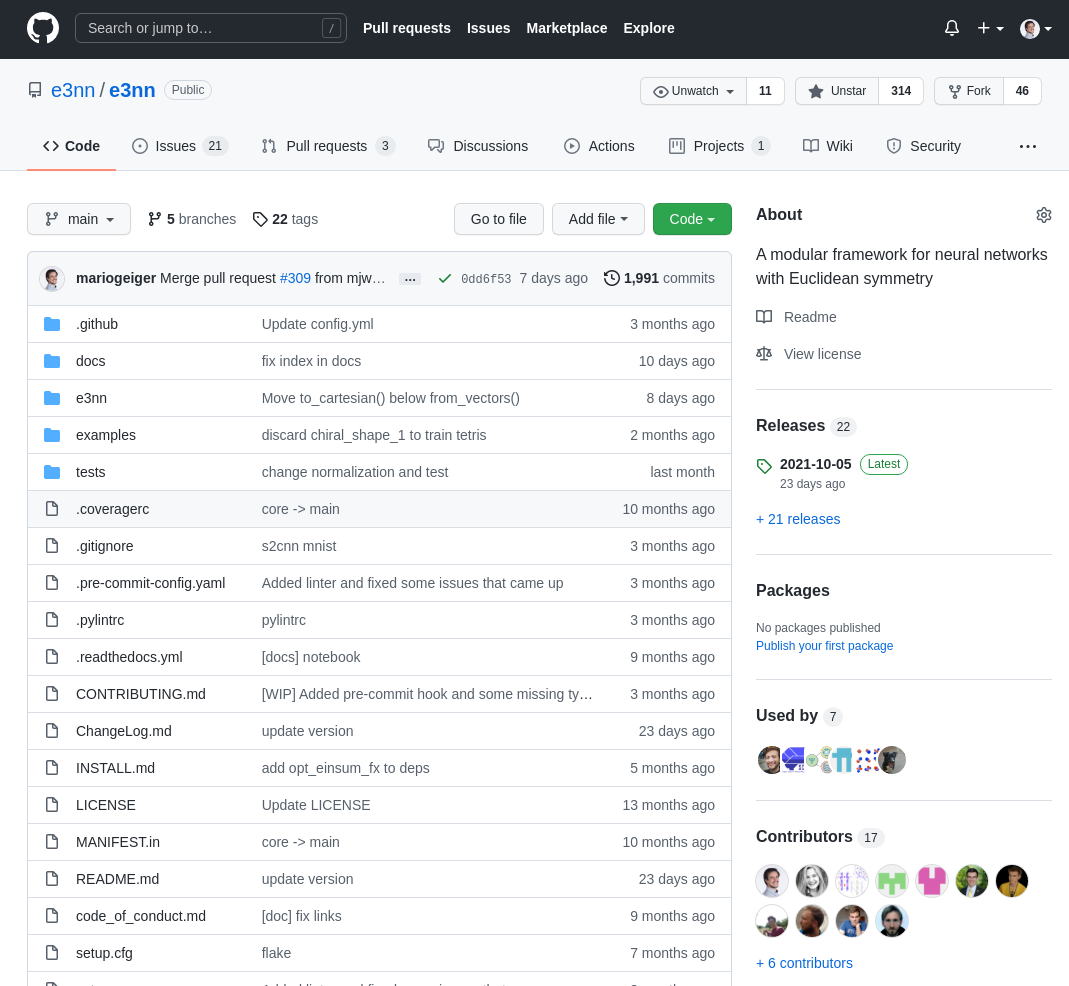Viewport: 1069px width, 986px height.
Task: Switch to the repository Issues tab
Action: [x=179, y=146]
